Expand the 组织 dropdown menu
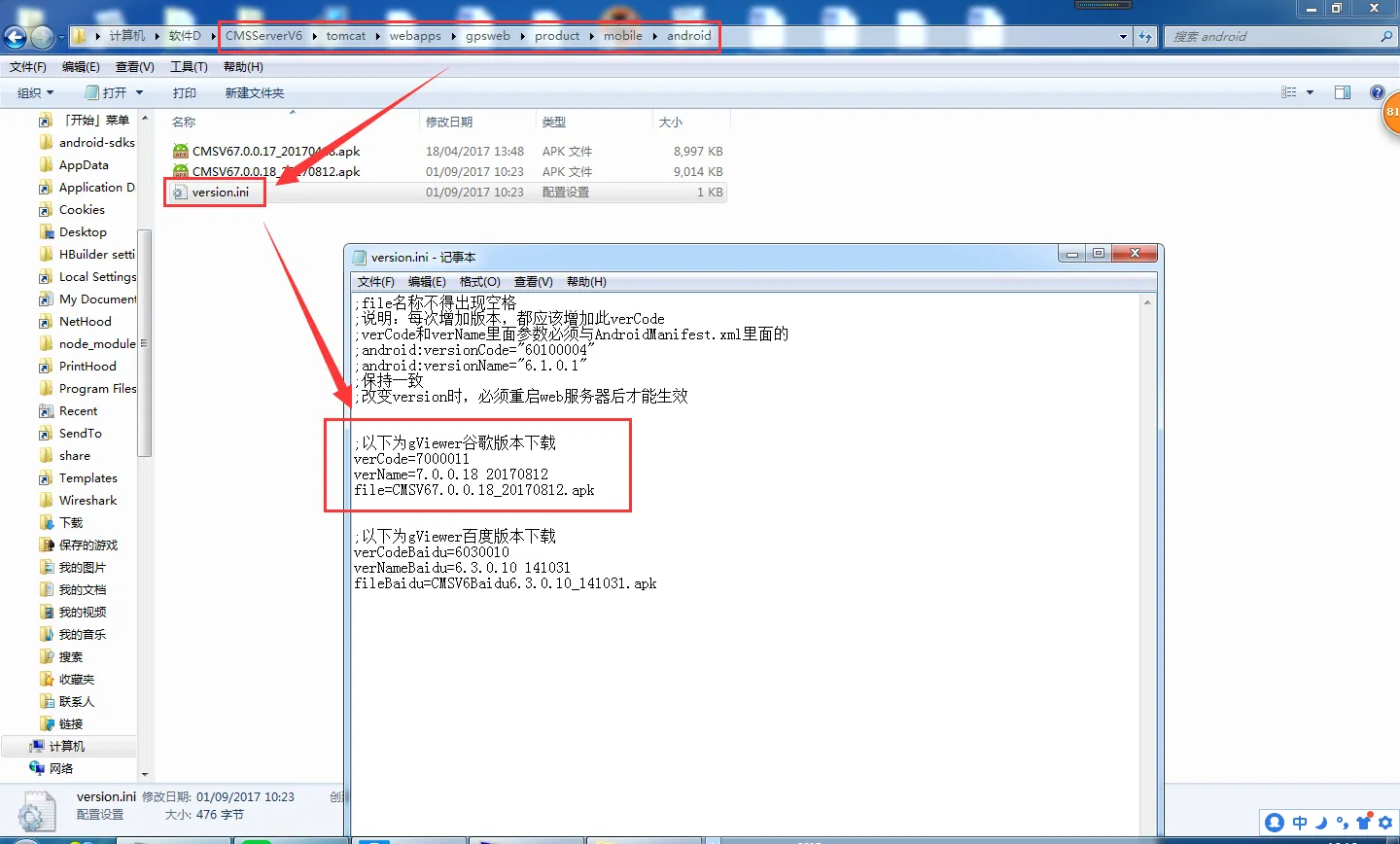Screen dimensions: 1400x844 (x=35, y=92)
